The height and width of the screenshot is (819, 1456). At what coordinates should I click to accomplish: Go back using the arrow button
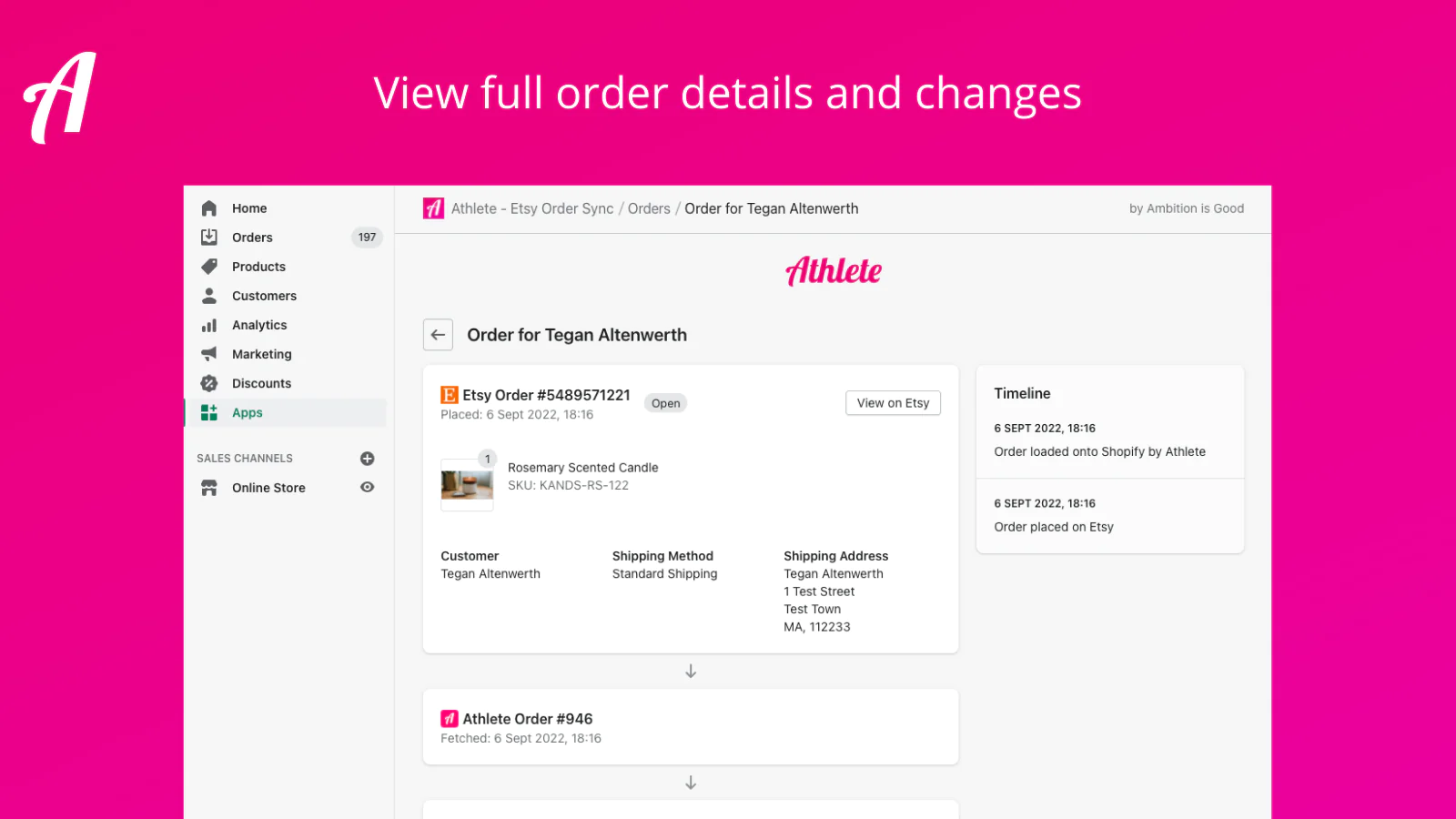click(x=438, y=335)
